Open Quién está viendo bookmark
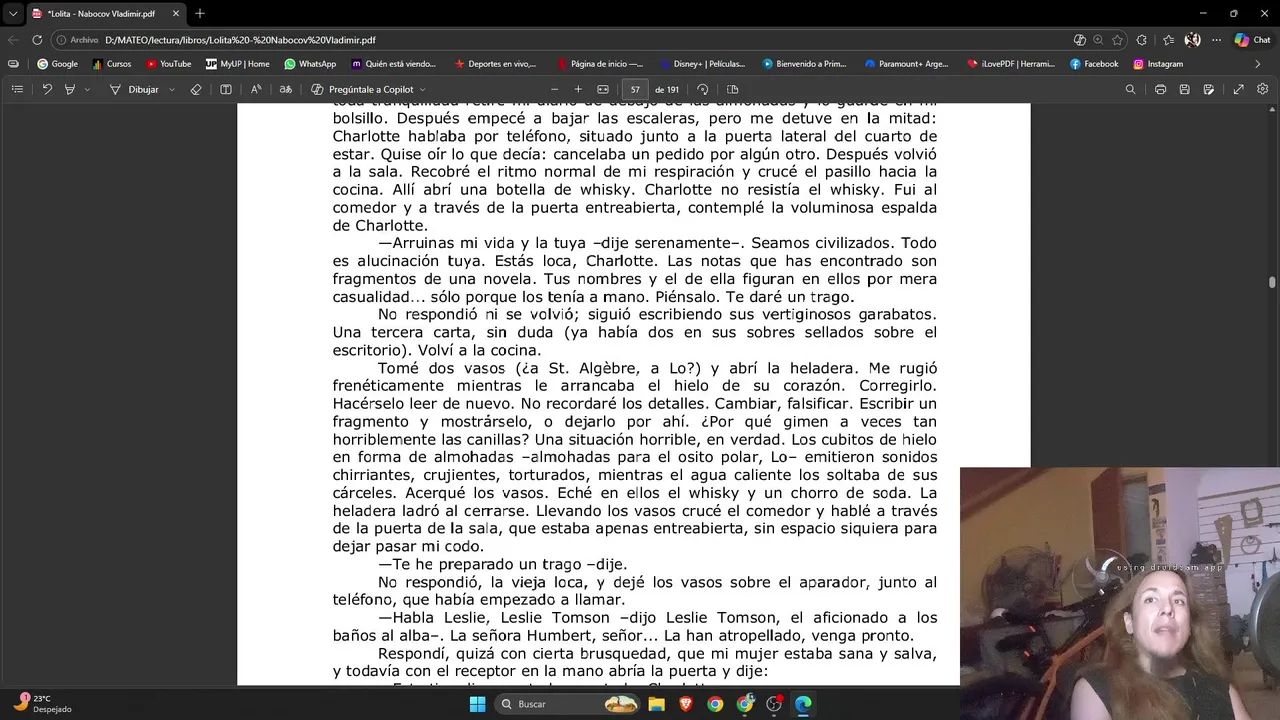 [394, 64]
